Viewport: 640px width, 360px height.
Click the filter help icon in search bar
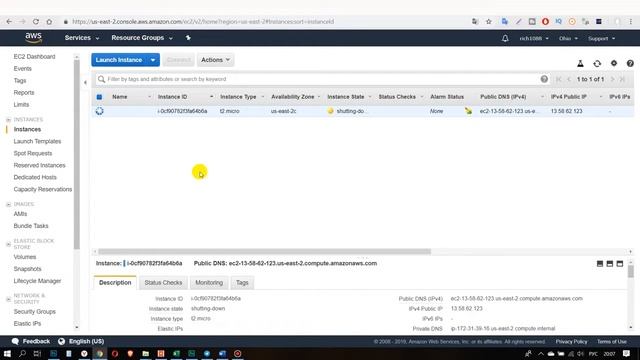544,79
